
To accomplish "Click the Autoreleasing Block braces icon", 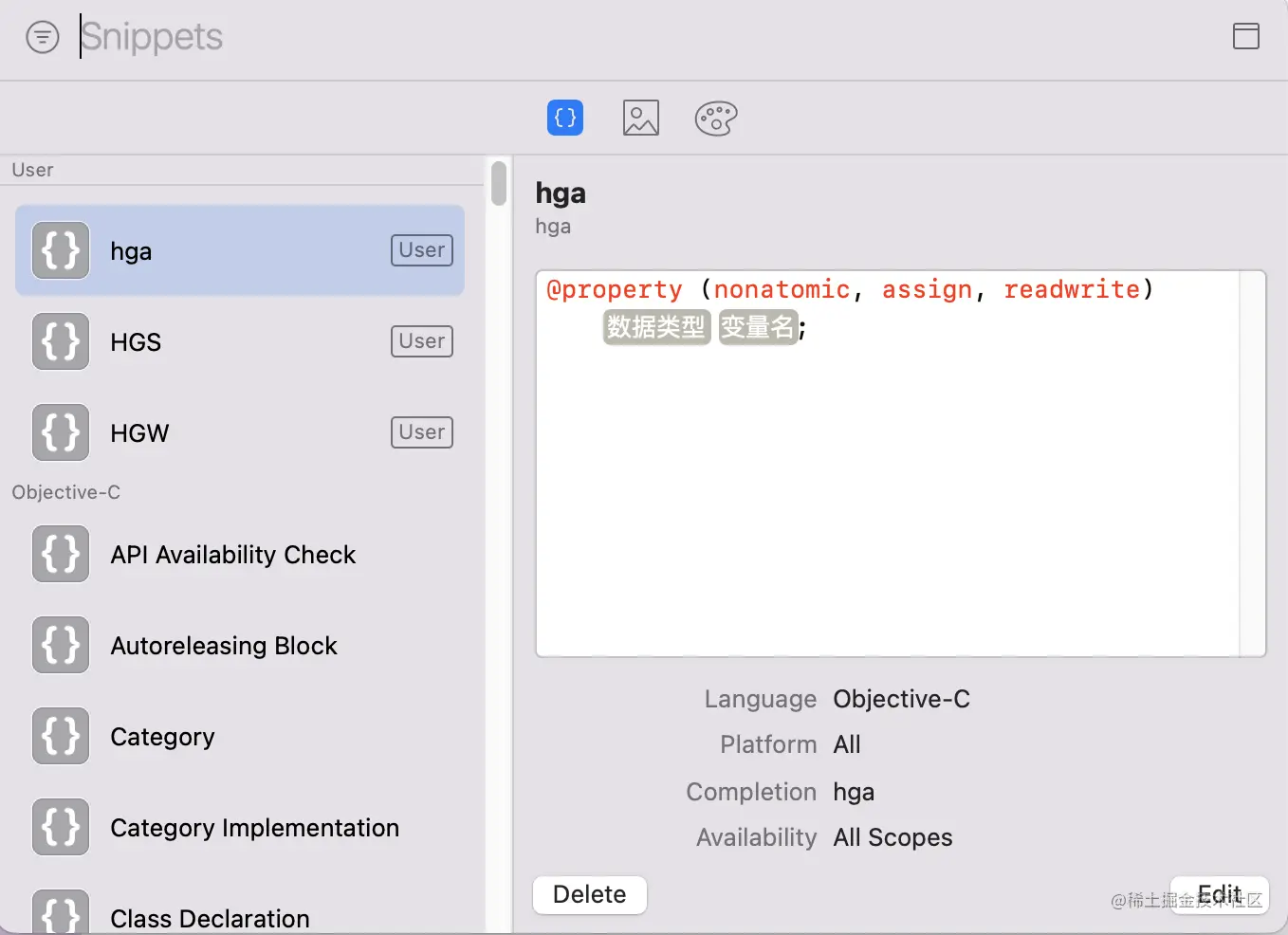I will point(61,645).
